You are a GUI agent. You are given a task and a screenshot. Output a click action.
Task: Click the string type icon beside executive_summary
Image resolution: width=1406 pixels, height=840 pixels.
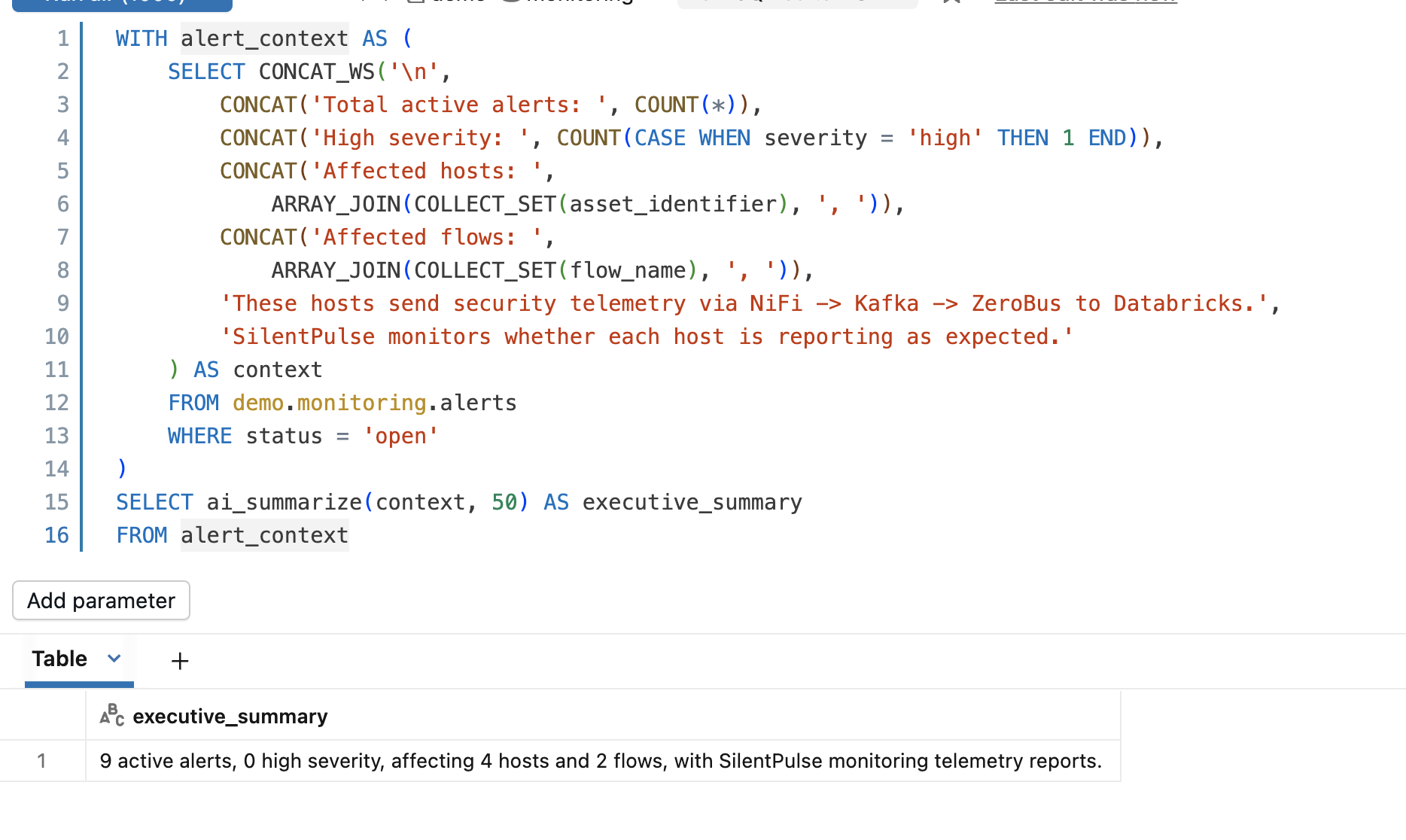112,715
